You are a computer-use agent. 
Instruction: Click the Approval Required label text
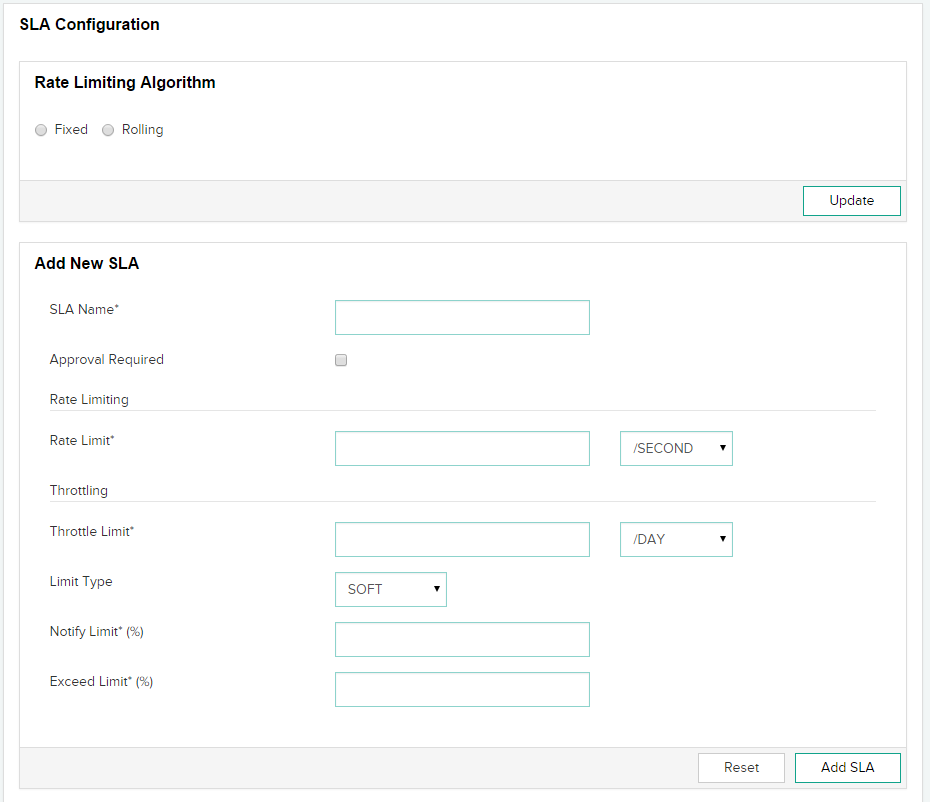point(107,359)
